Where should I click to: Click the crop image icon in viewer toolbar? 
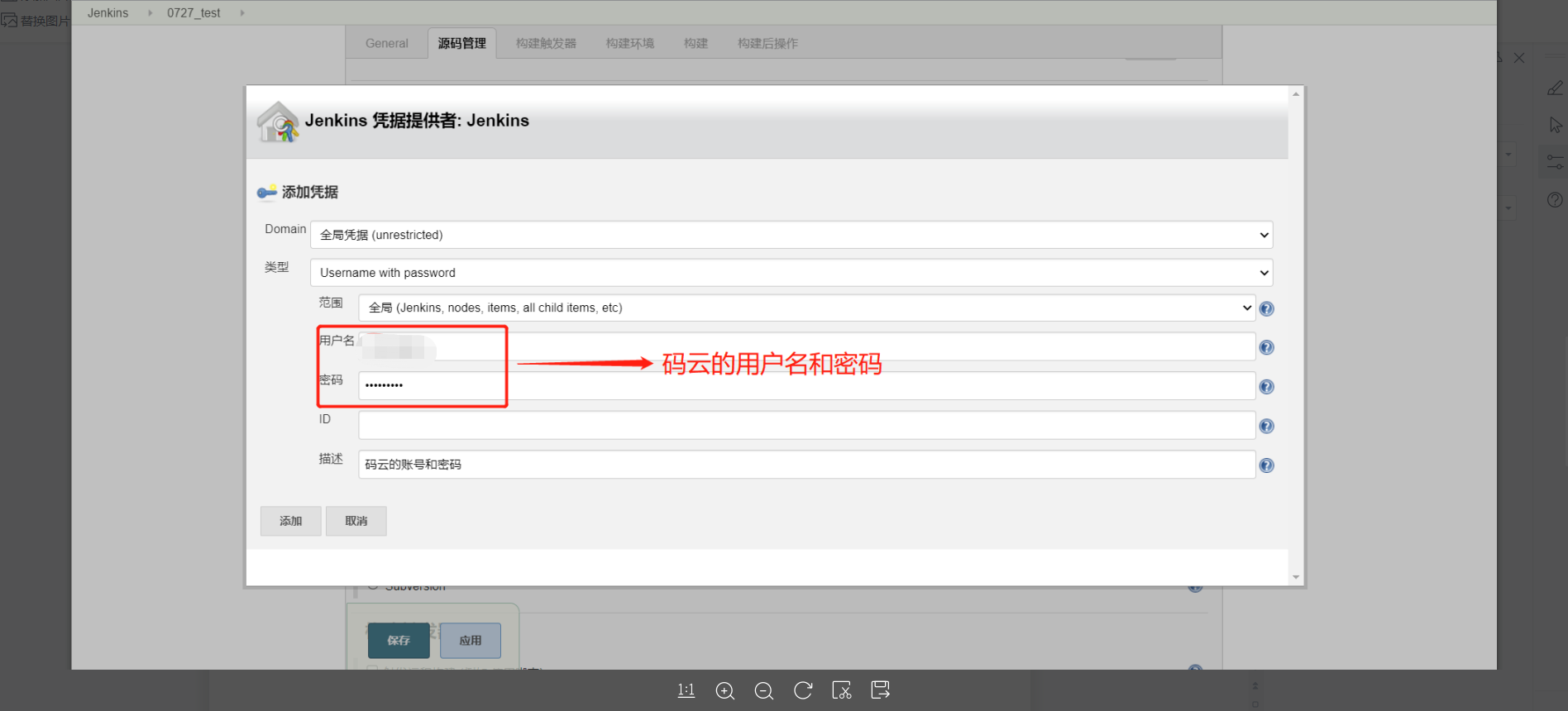842,690
